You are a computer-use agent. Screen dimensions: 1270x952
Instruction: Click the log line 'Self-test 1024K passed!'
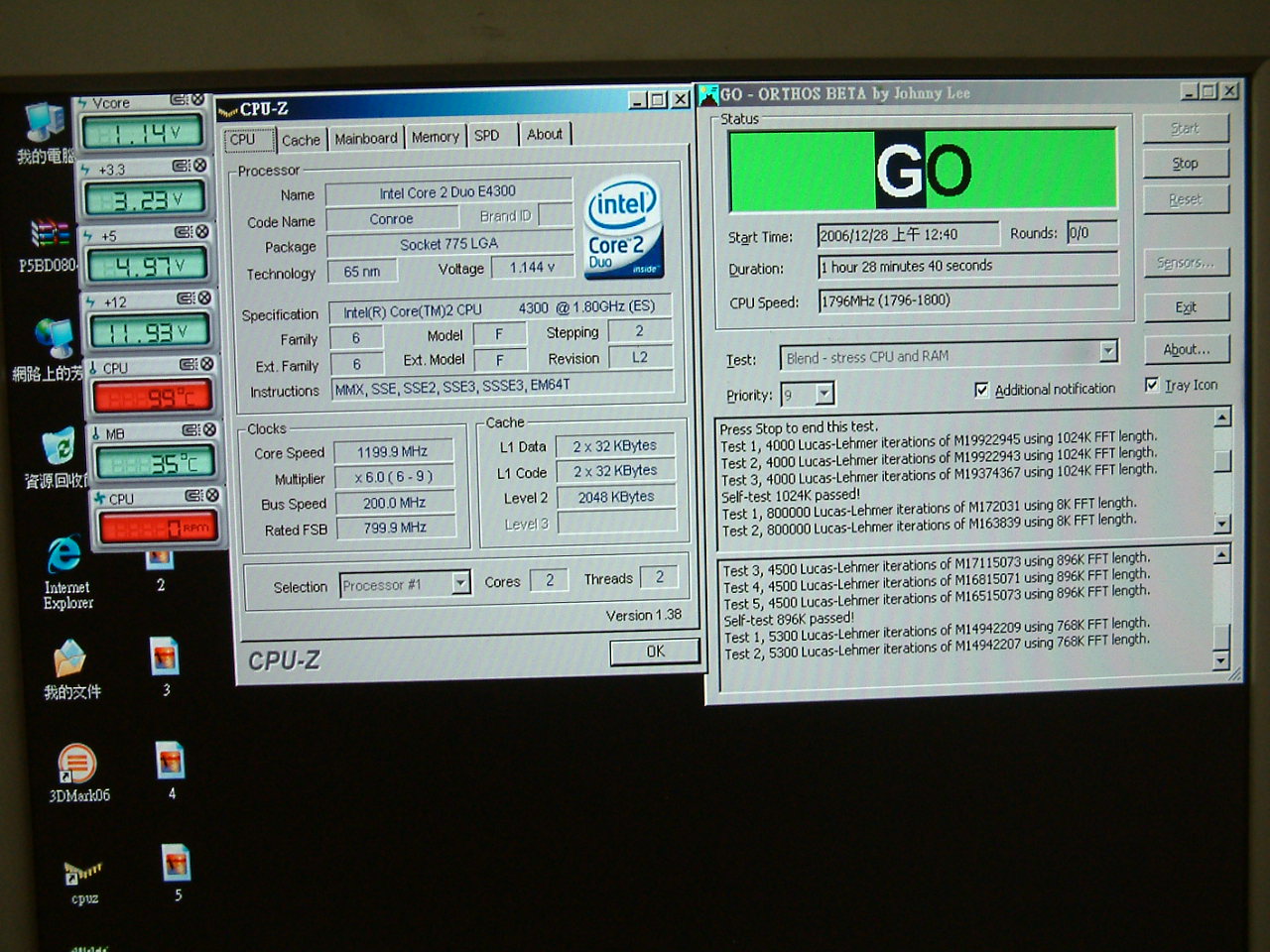pos(791,495)
